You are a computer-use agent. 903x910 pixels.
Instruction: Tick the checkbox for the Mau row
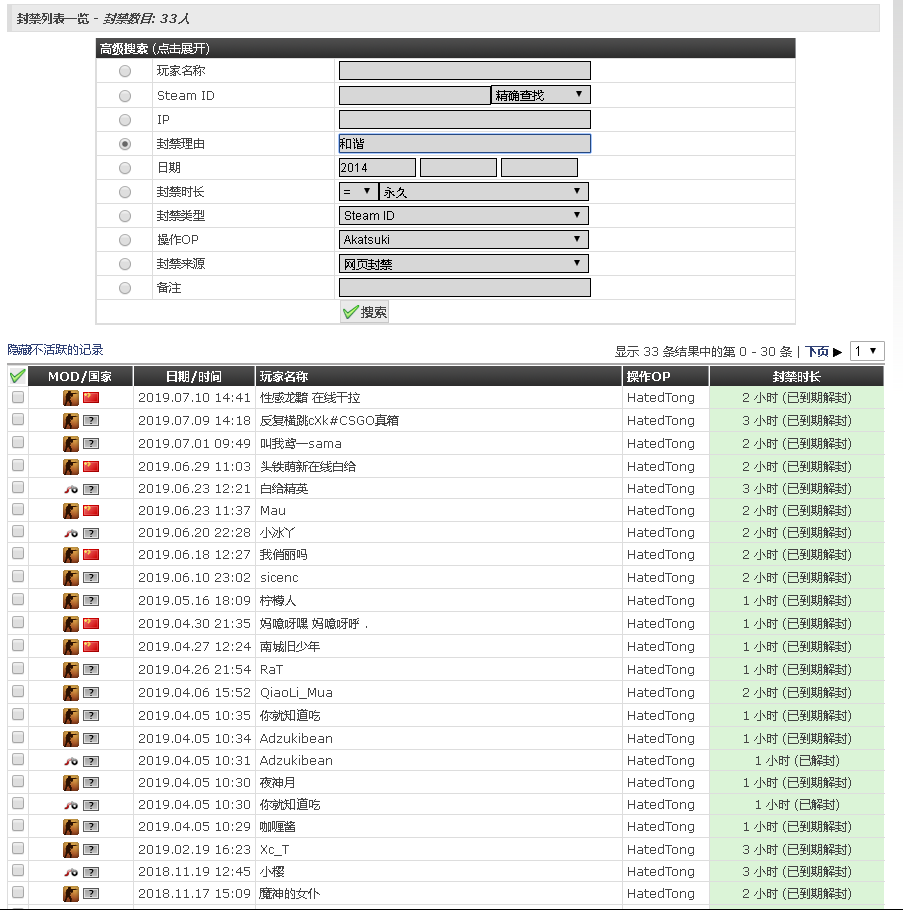coord(18,510)
